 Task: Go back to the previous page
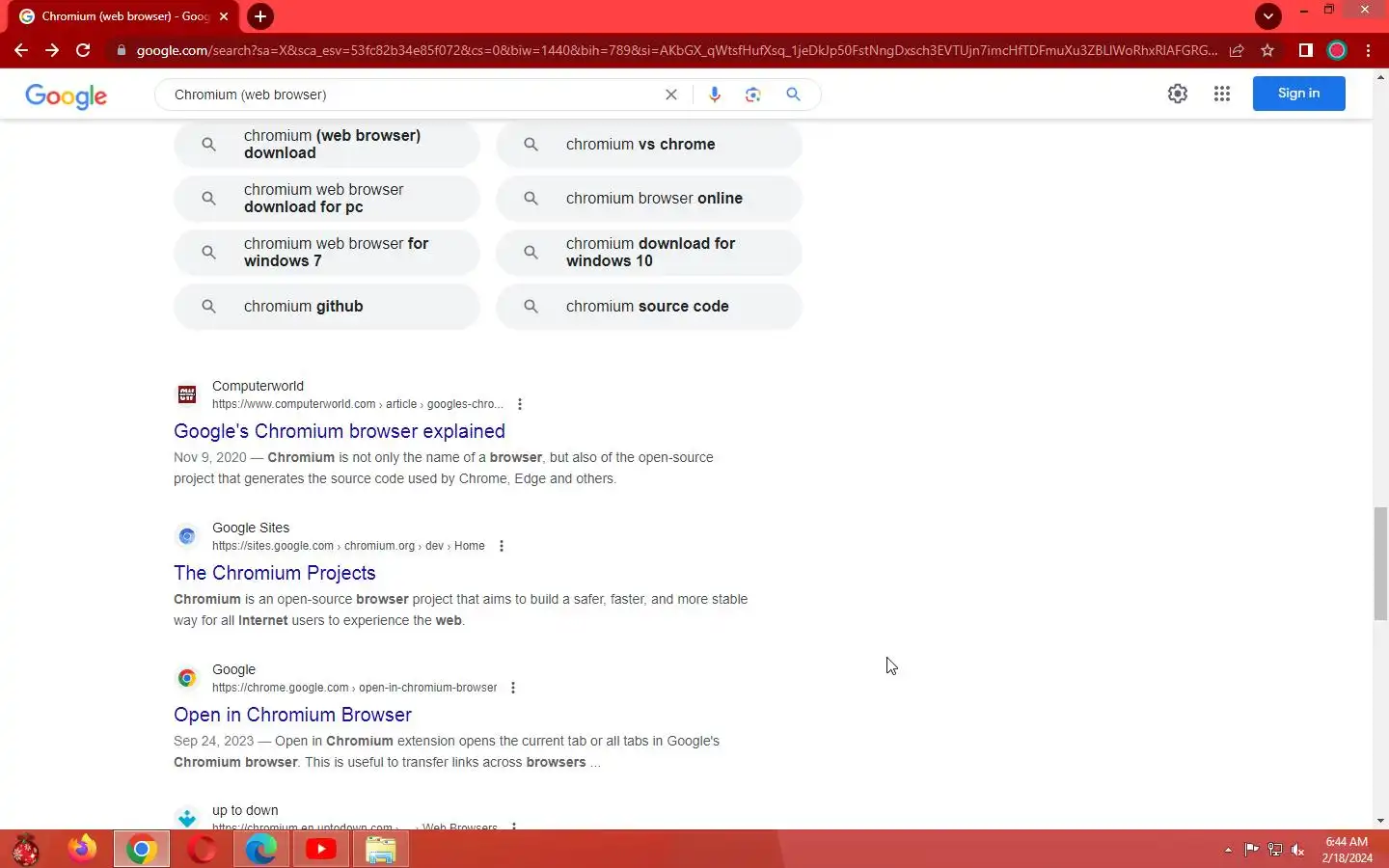coord(21,50)
